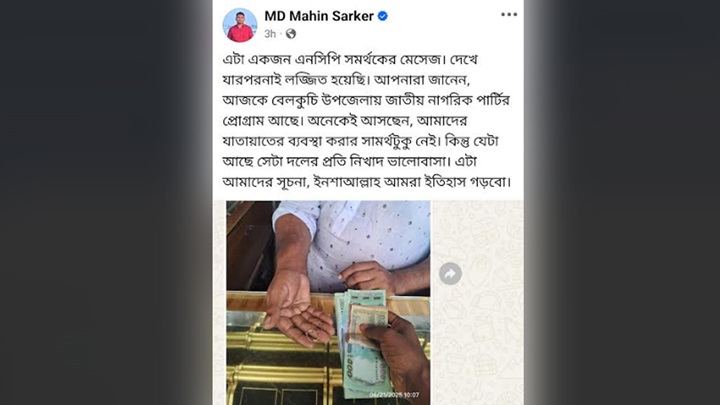Open MD Mahin Sarker profile name link
720x405 pixels.
(319, 16)
